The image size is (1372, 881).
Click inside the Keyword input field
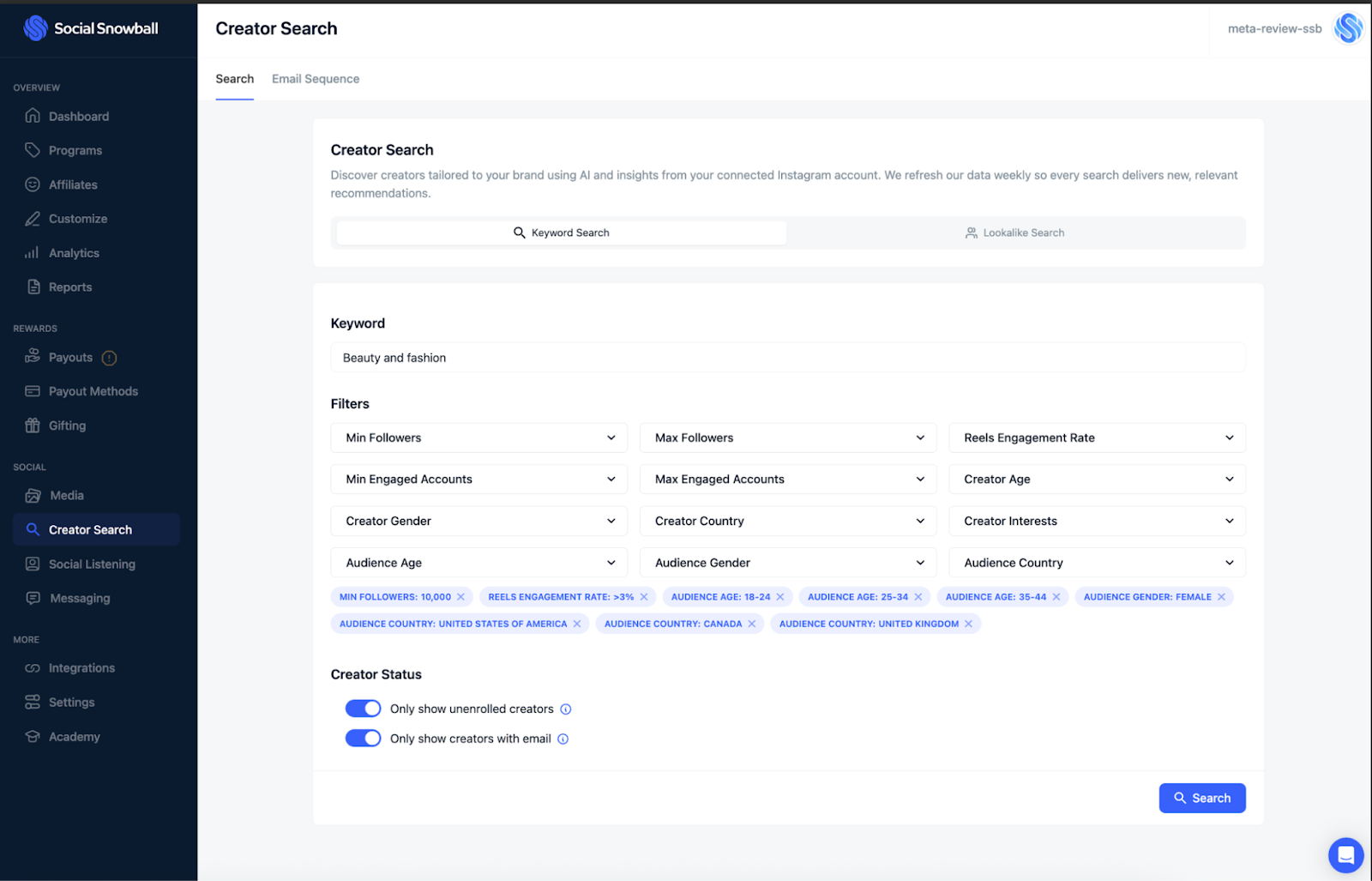tap(787, 357)
